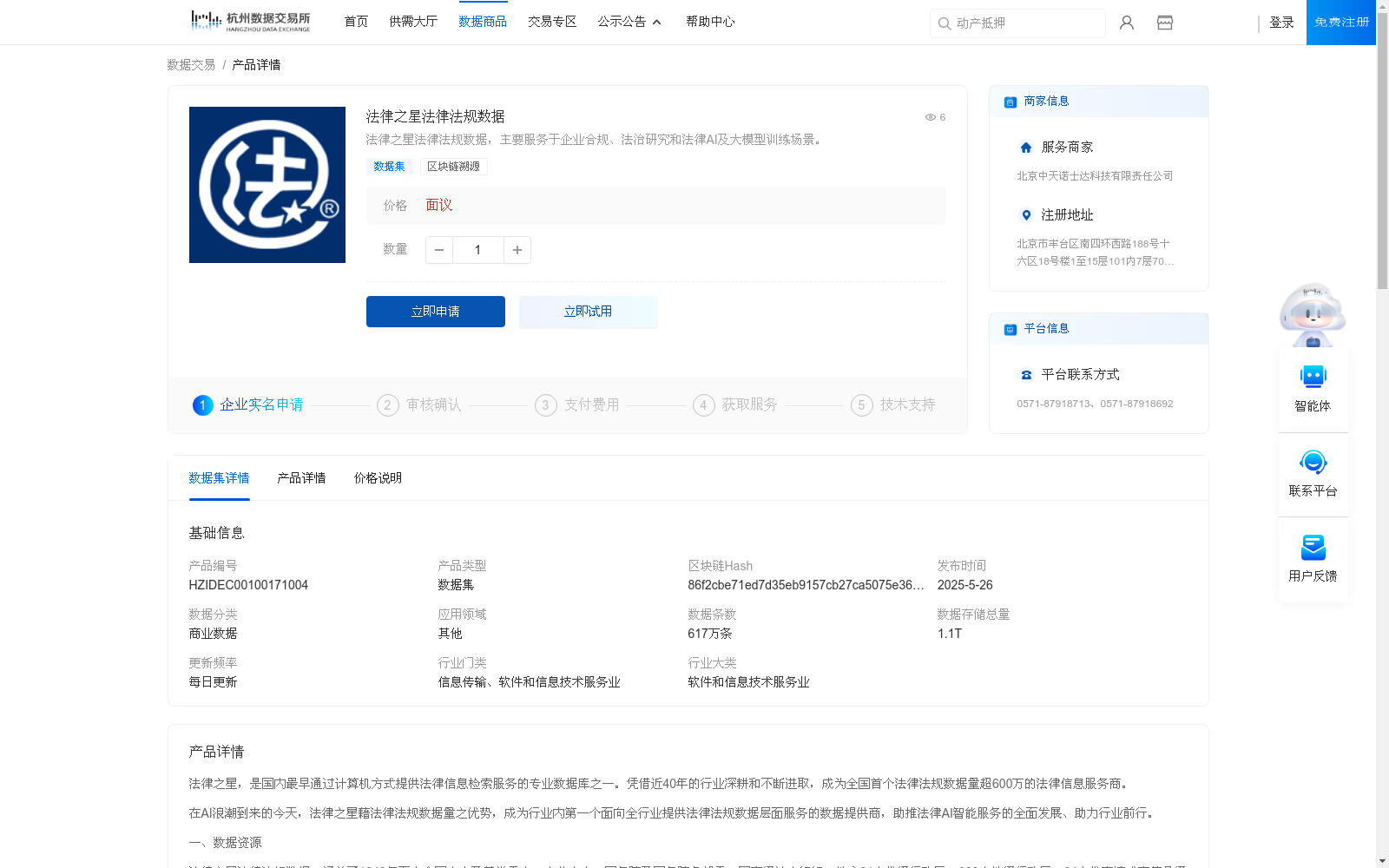Open 帮助中心 navigation item

[x=710, y=22]
